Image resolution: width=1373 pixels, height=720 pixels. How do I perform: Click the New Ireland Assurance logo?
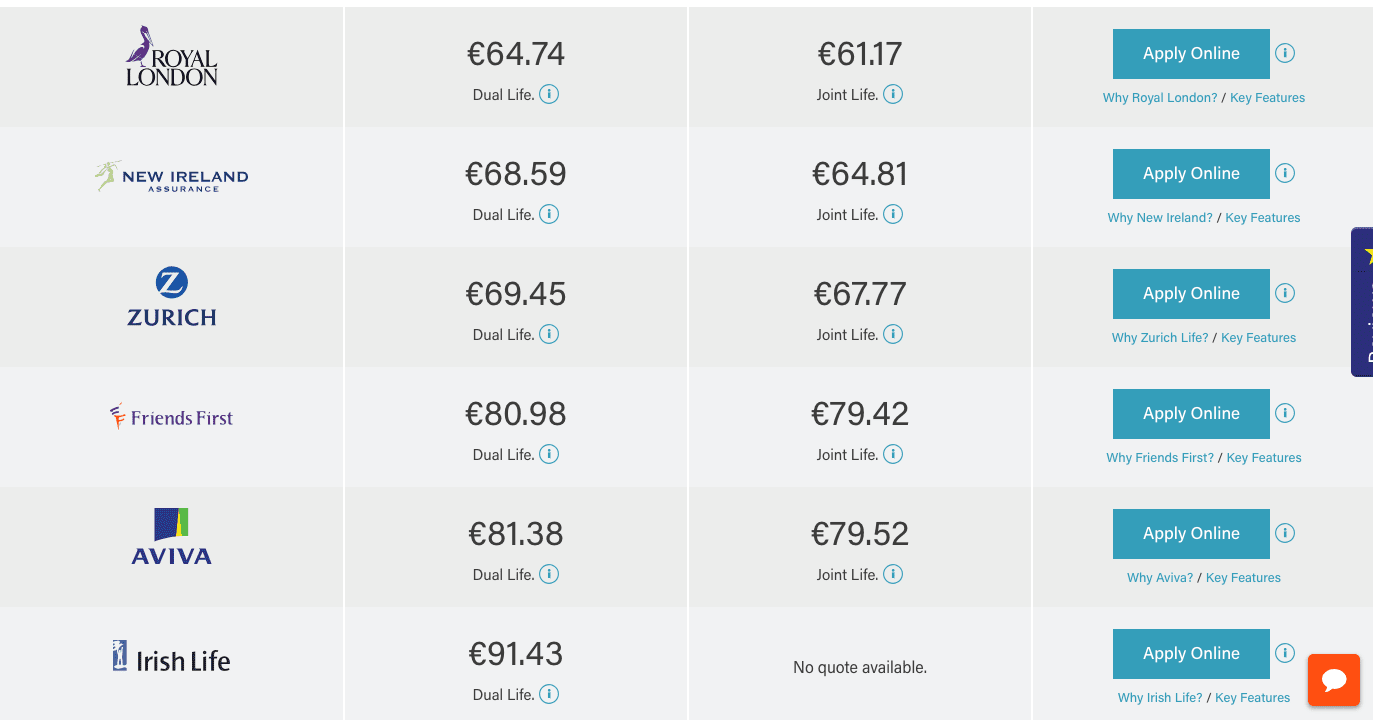171,177
